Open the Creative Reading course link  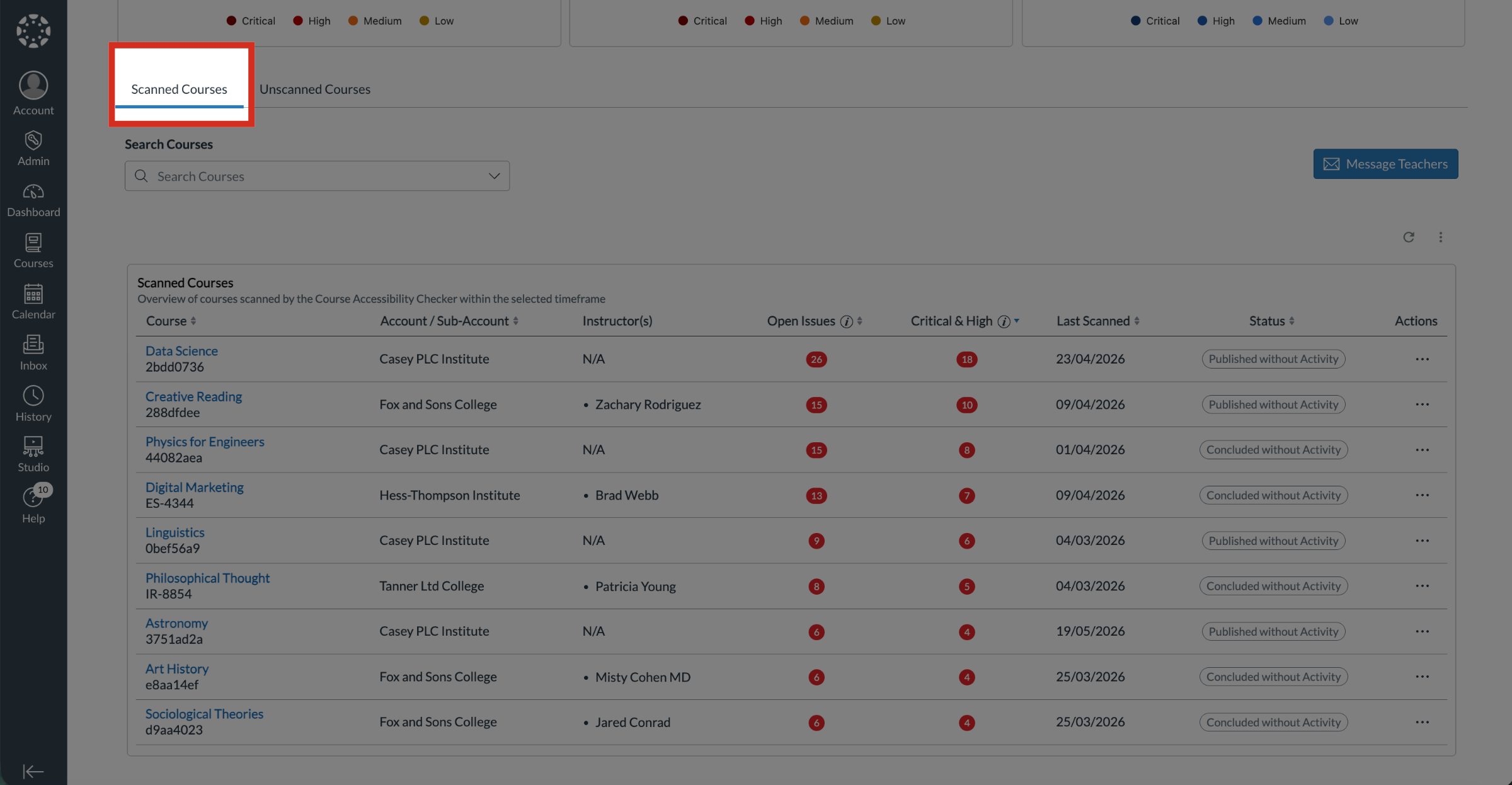pyautogui.click(x=193, y=396)
